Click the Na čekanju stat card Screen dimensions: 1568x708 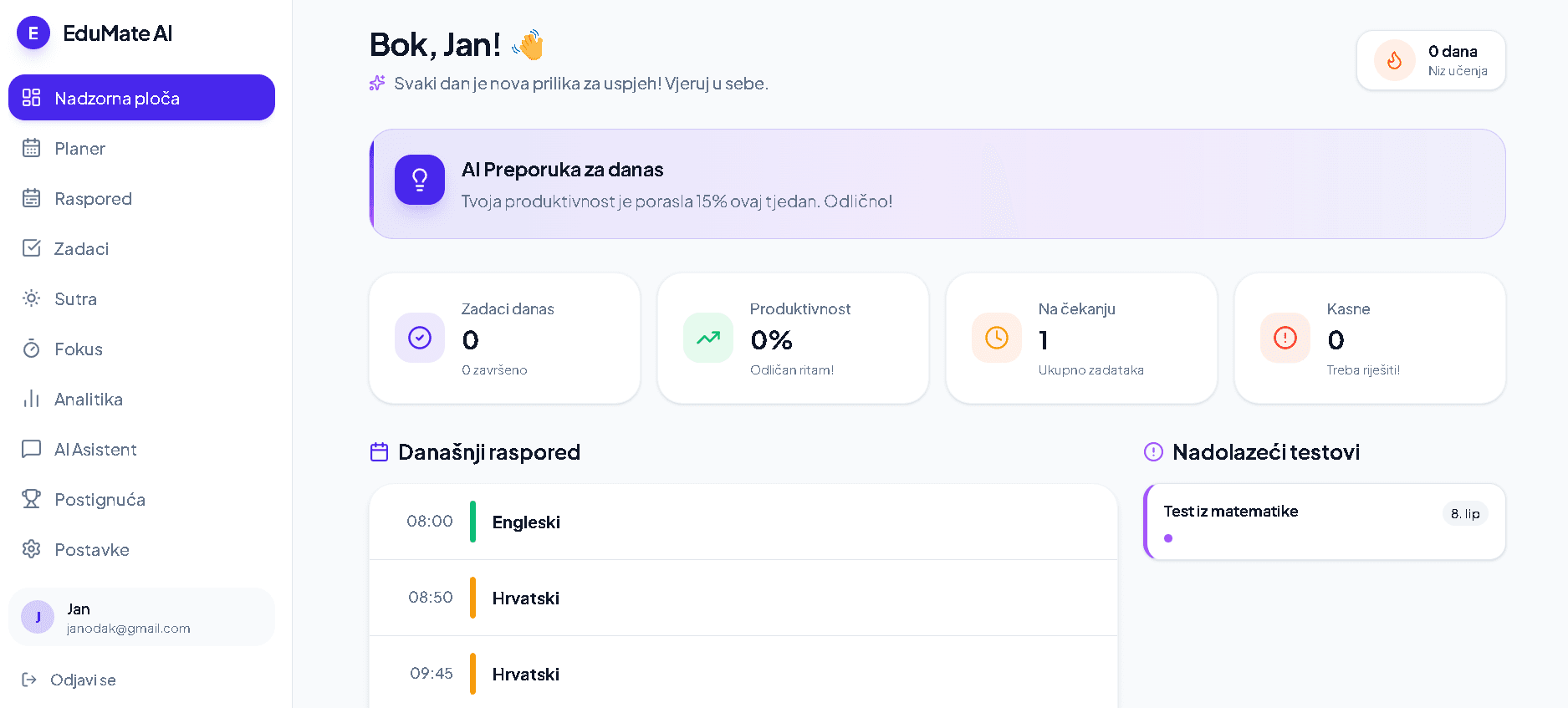[x=1081, y=338]
